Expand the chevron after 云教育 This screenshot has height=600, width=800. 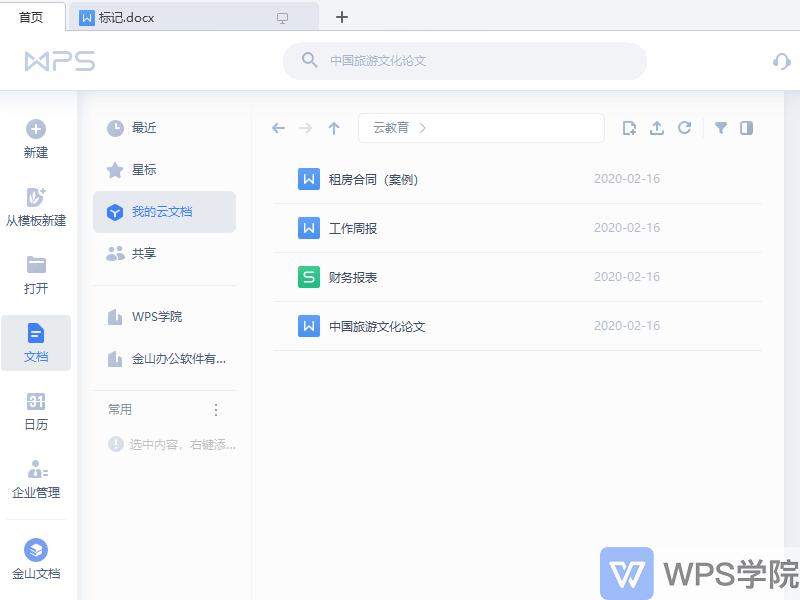click(422, 128)
